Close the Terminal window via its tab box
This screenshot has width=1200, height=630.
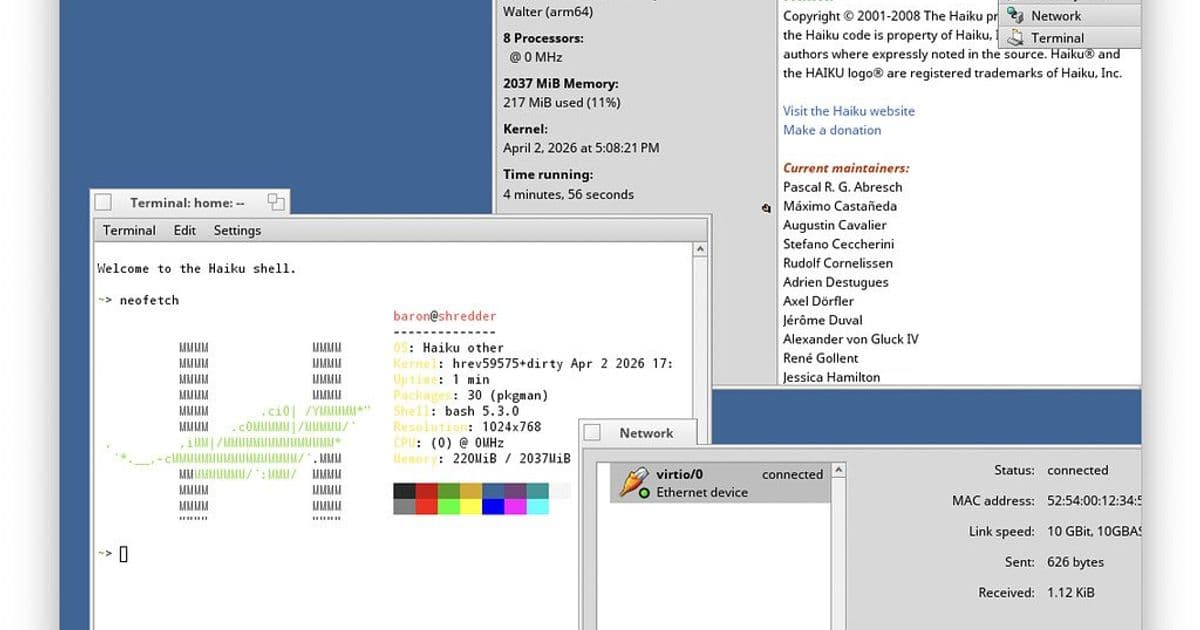pos(103,203)
